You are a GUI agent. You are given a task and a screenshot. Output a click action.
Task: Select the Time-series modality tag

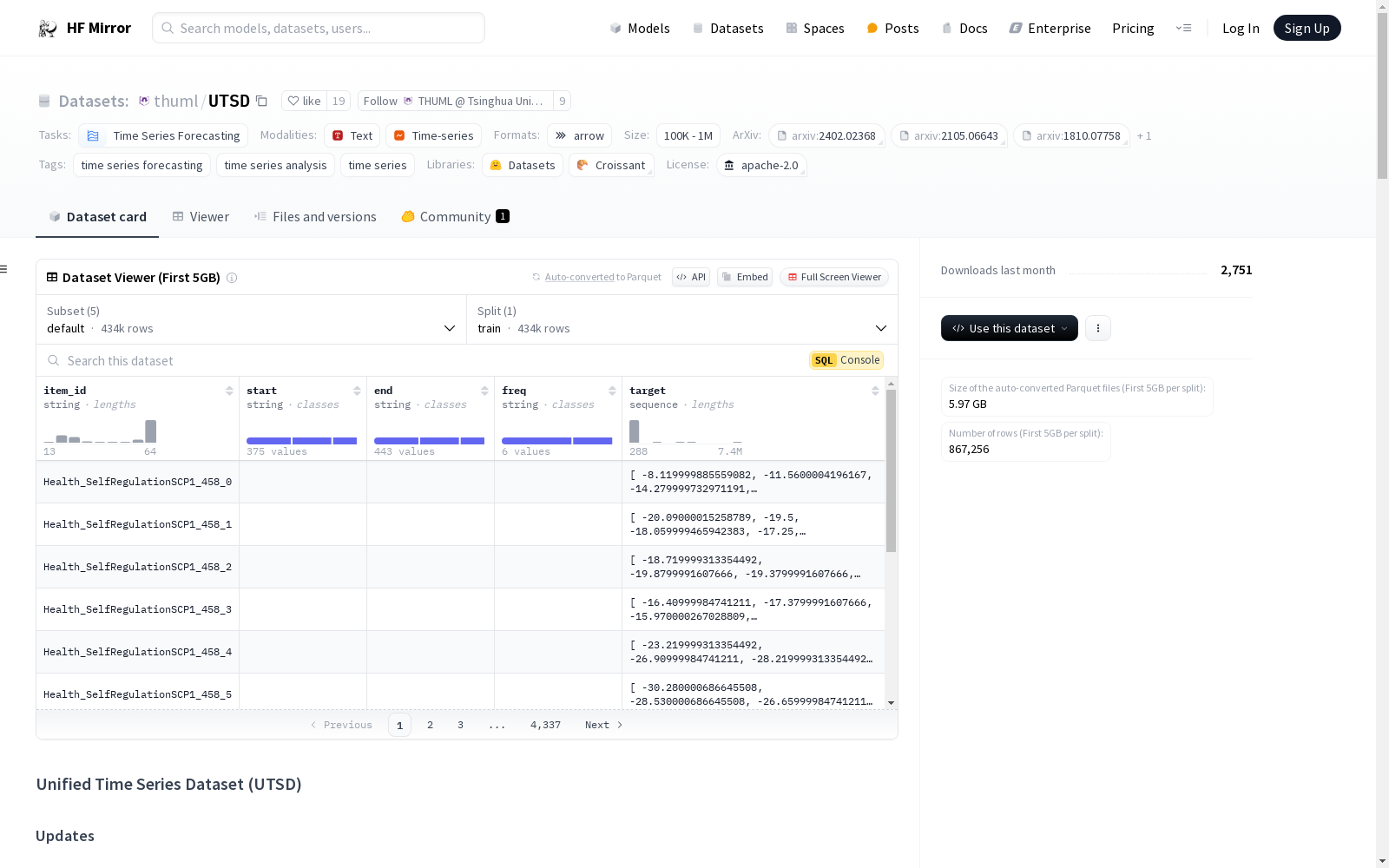pyautogui.click(x=433, y=135)
